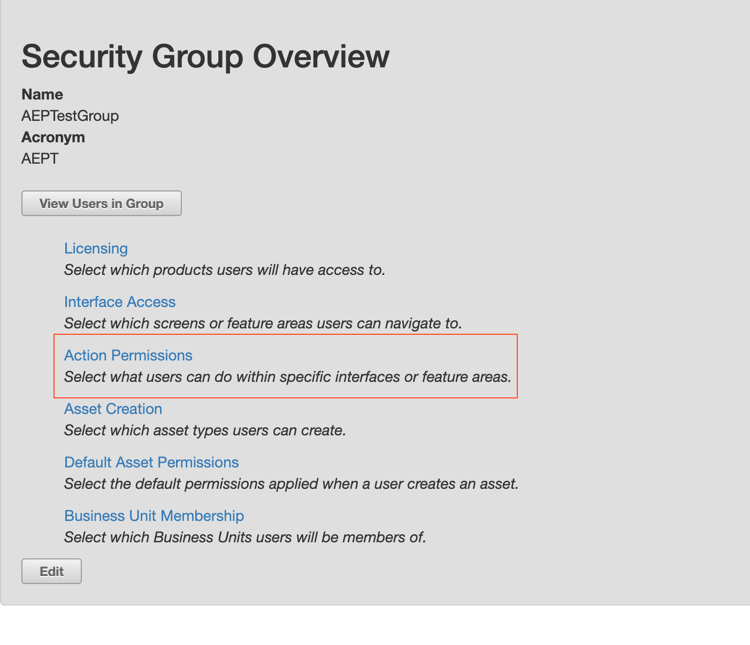
Task: Click the Name field label
Action: point(42,94)
